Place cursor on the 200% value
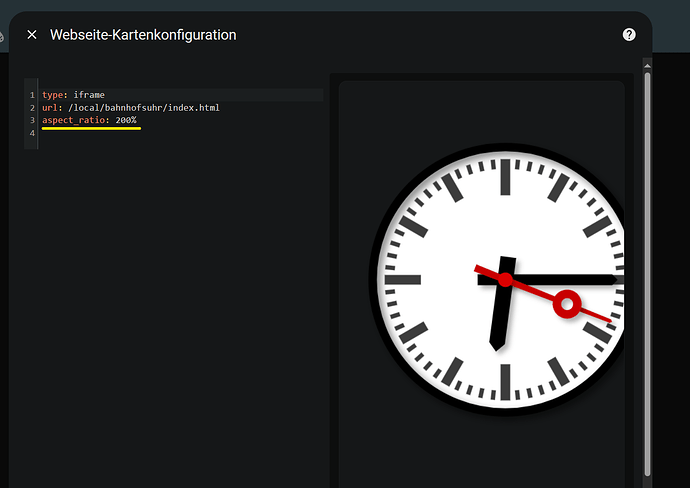Screen dimensions: 690x488 (126, 120)
